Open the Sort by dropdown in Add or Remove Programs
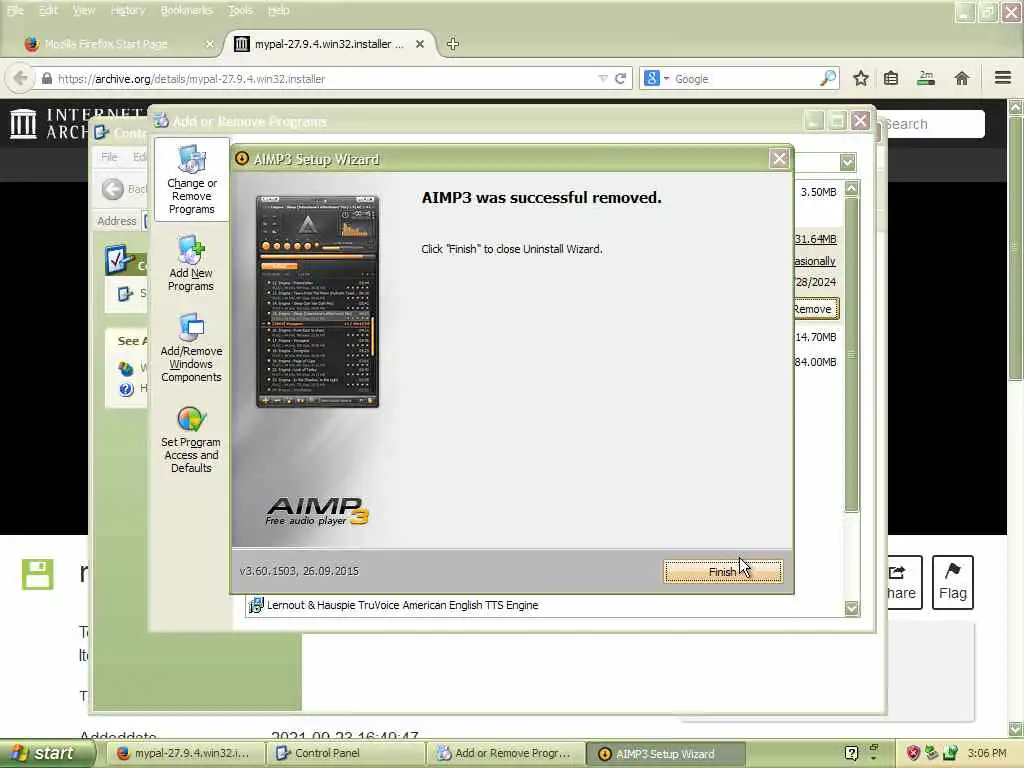Viewport: 1024px width, 768px height. pyautogui.click(x=848, y=162)
